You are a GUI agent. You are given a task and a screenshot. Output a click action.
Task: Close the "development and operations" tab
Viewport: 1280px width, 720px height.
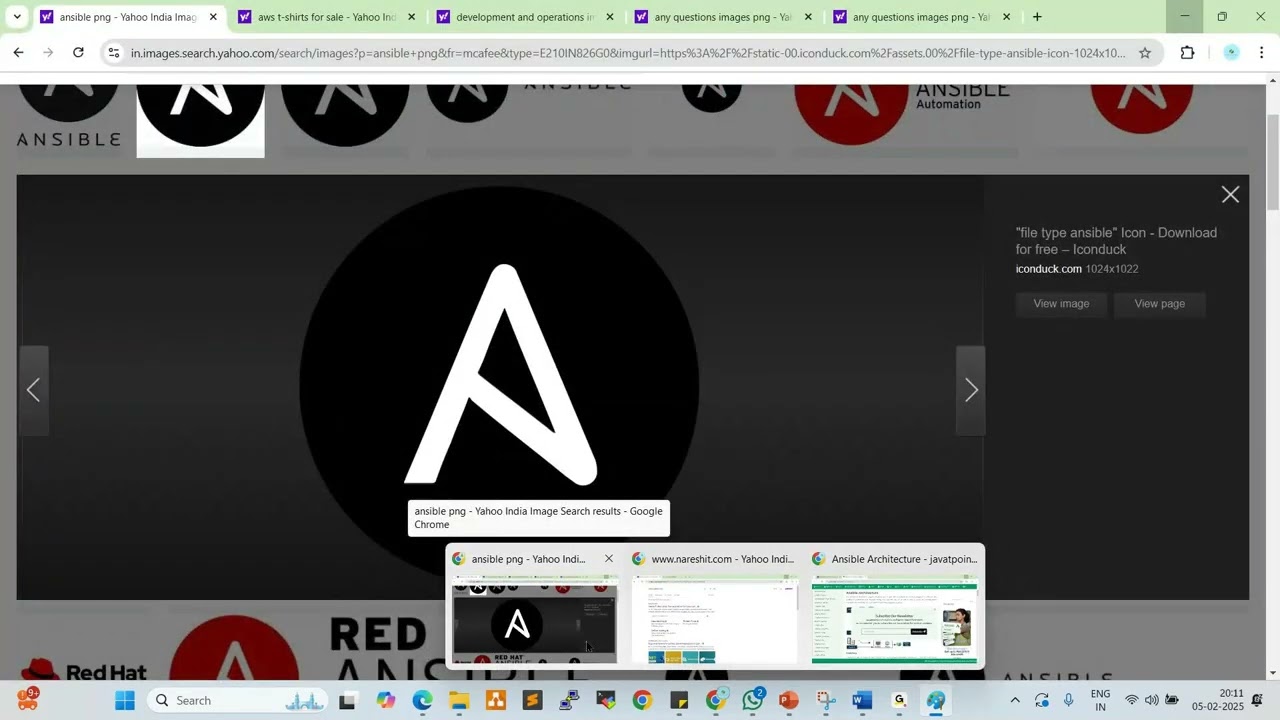[610, 17]
